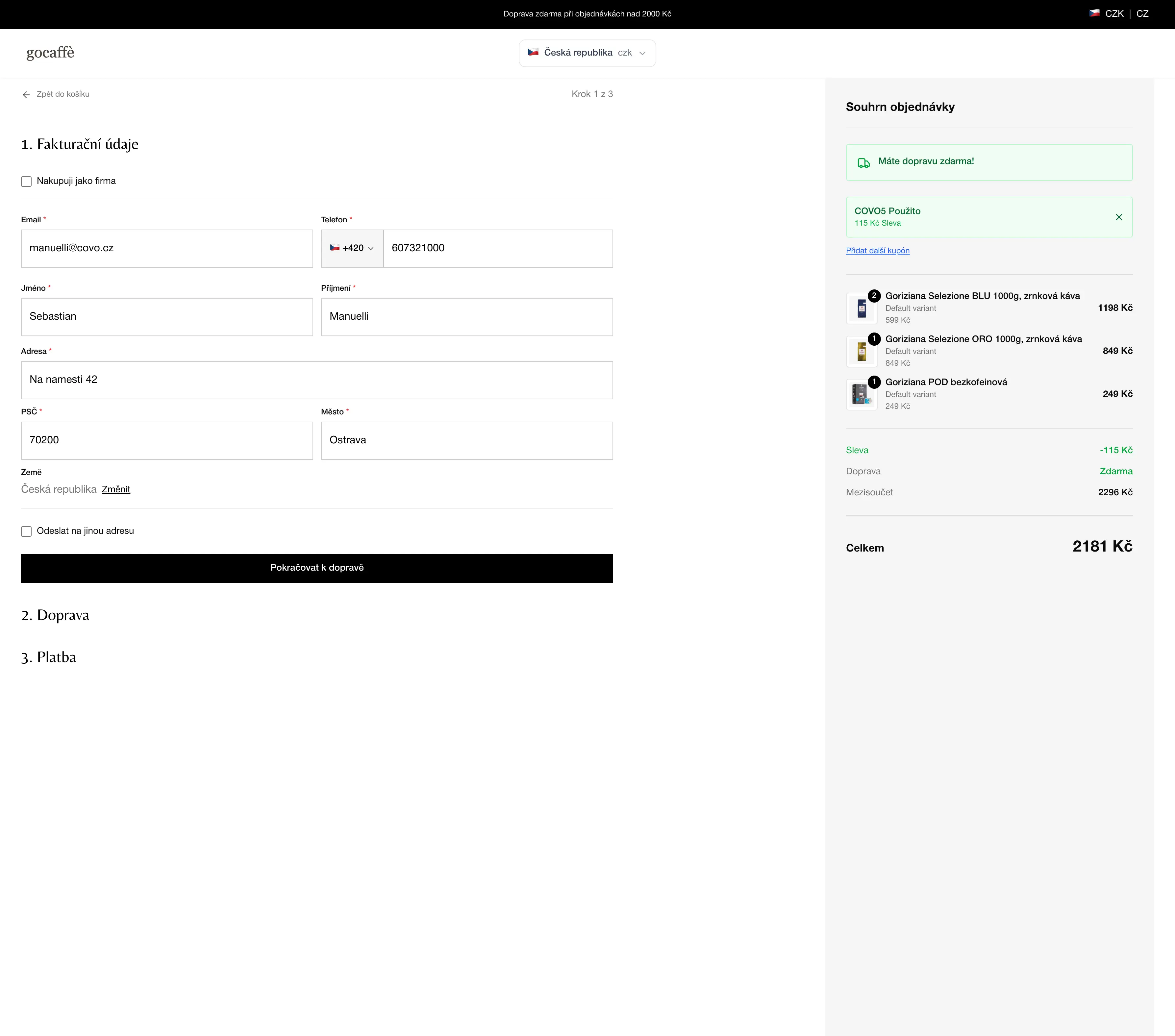
Task: Click the Změnit country link
Action: click(116, 490)
